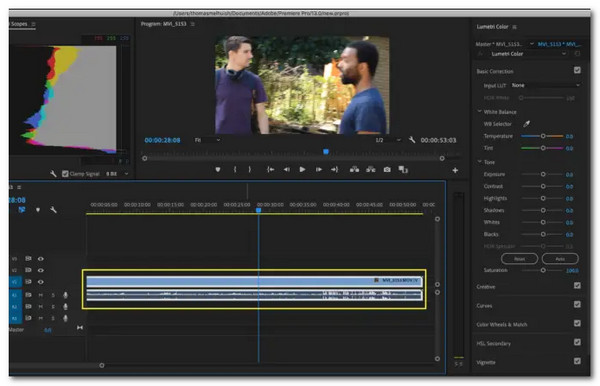
Task: Disable Color Wheels & Match checkbox
Action: [577, 323]
